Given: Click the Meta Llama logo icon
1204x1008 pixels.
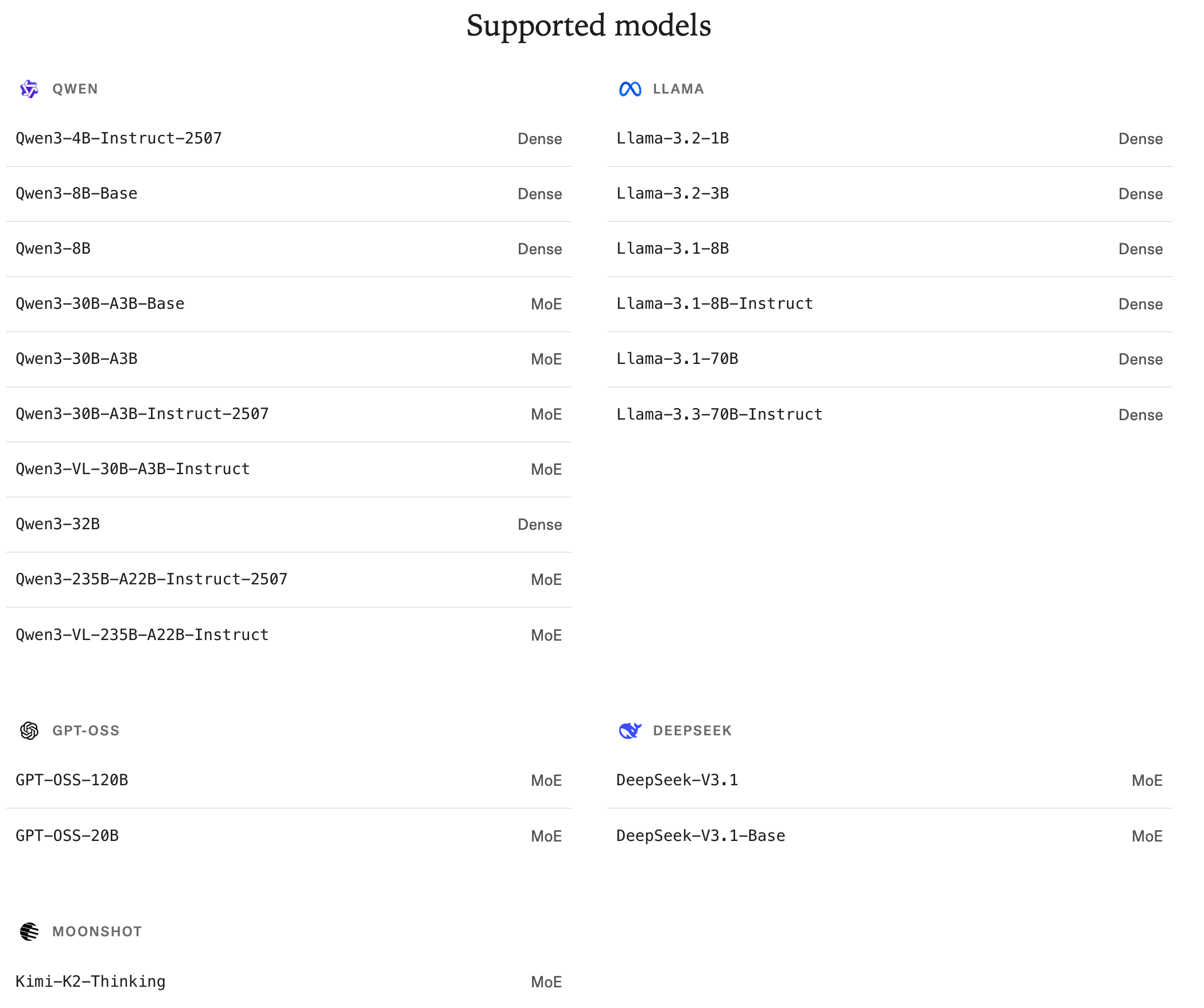Looking at the screenshot, I should 630,89.
